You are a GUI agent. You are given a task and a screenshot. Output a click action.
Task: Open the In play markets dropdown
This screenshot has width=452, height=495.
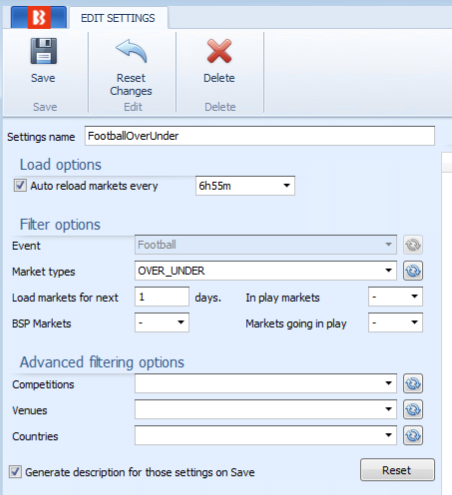(395, 296)
